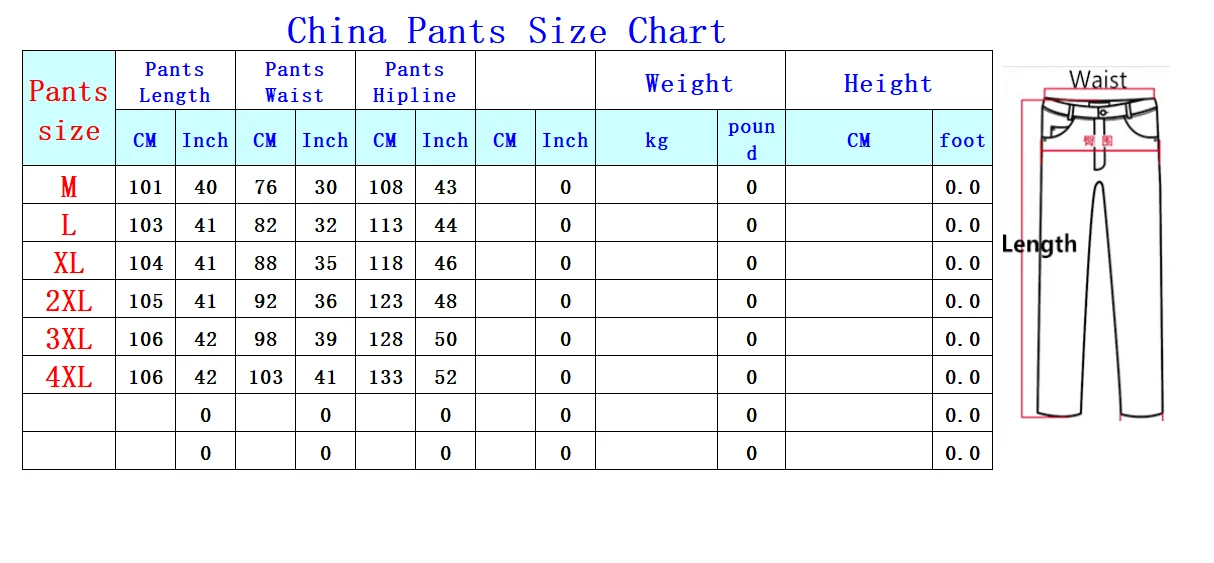
Task: Click the Waist label on the diagram
Action: tap(1097, 79)
